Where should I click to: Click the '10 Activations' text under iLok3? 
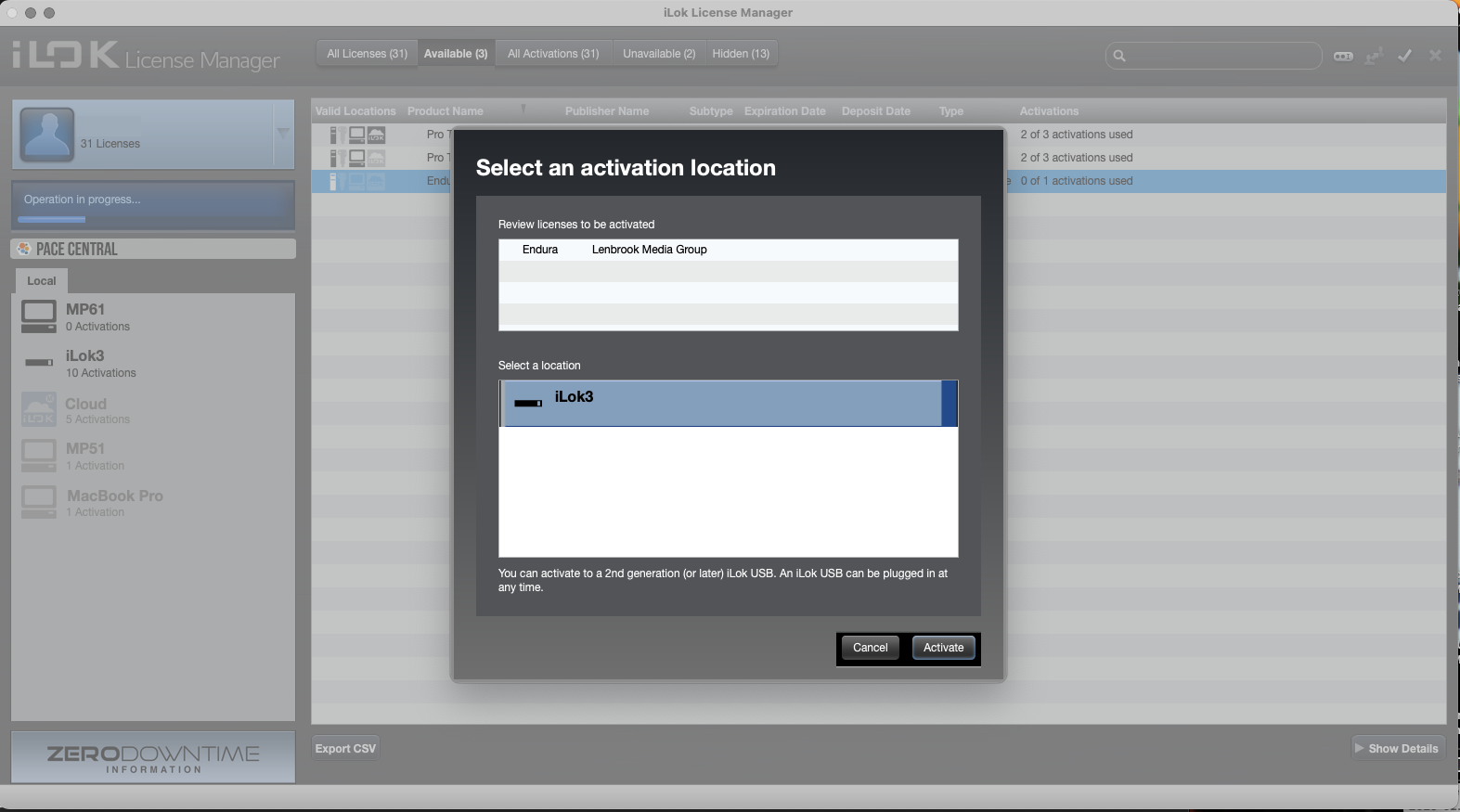coord(100,373)
